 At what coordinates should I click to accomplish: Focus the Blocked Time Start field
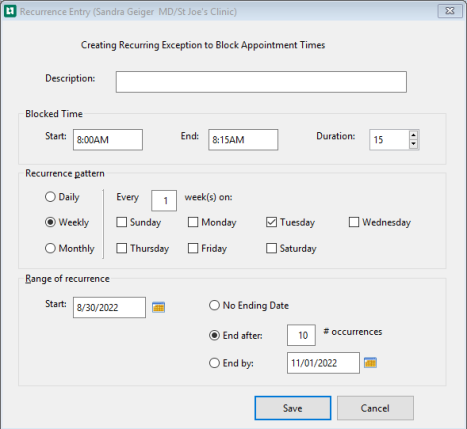coord(108,140)
